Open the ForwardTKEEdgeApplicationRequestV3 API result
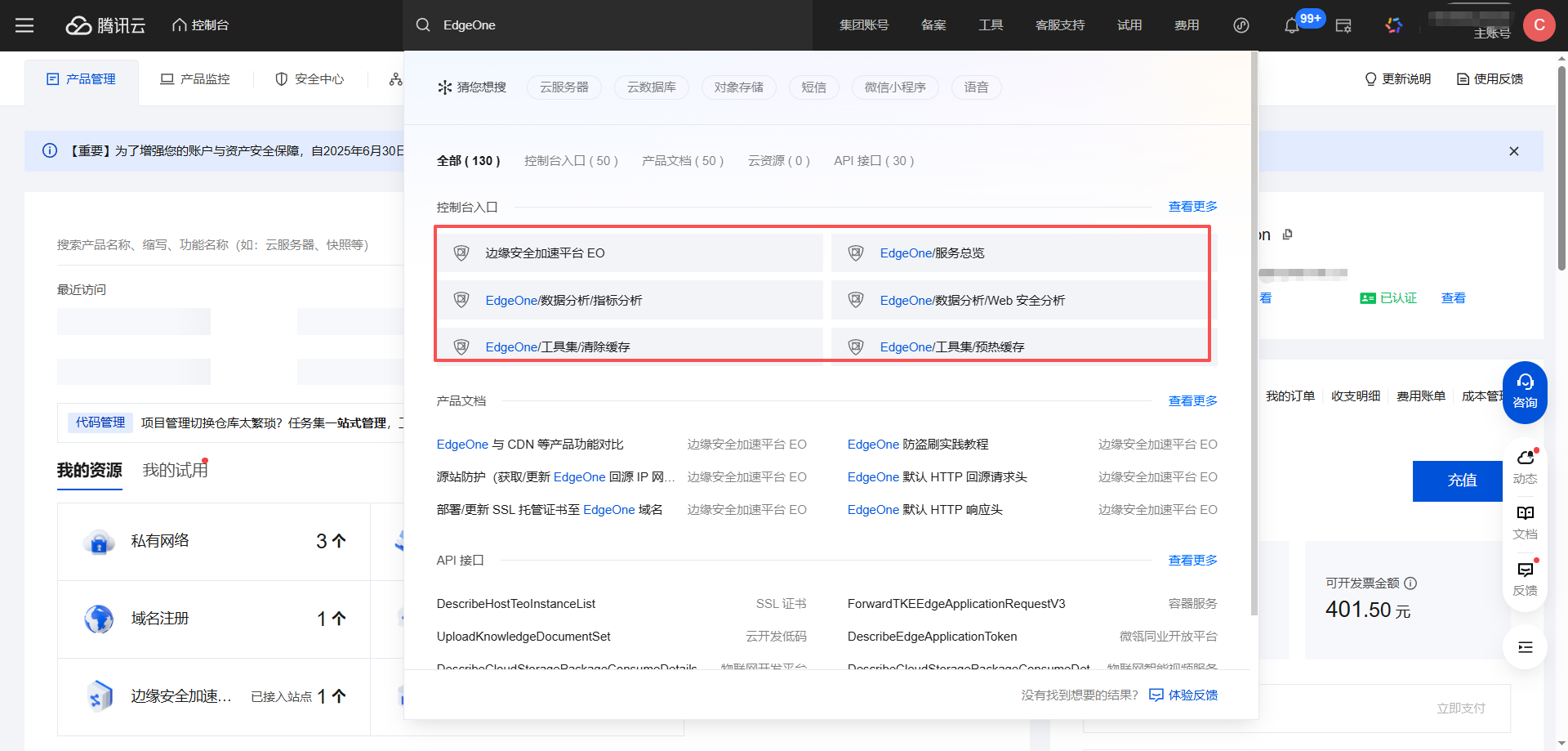 956,604
